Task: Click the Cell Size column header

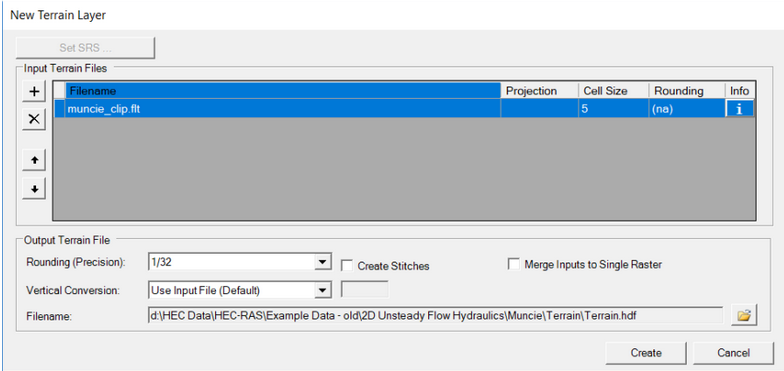Action: 614,90
